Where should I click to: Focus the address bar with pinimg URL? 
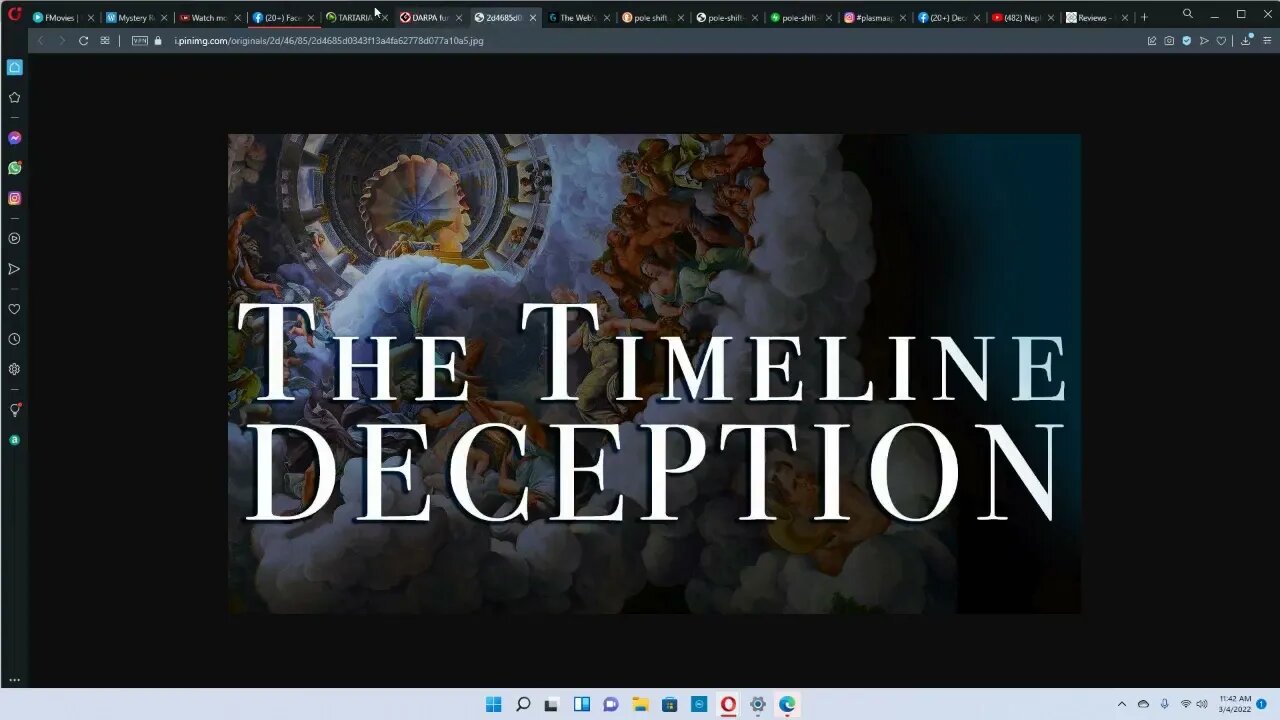329,41
